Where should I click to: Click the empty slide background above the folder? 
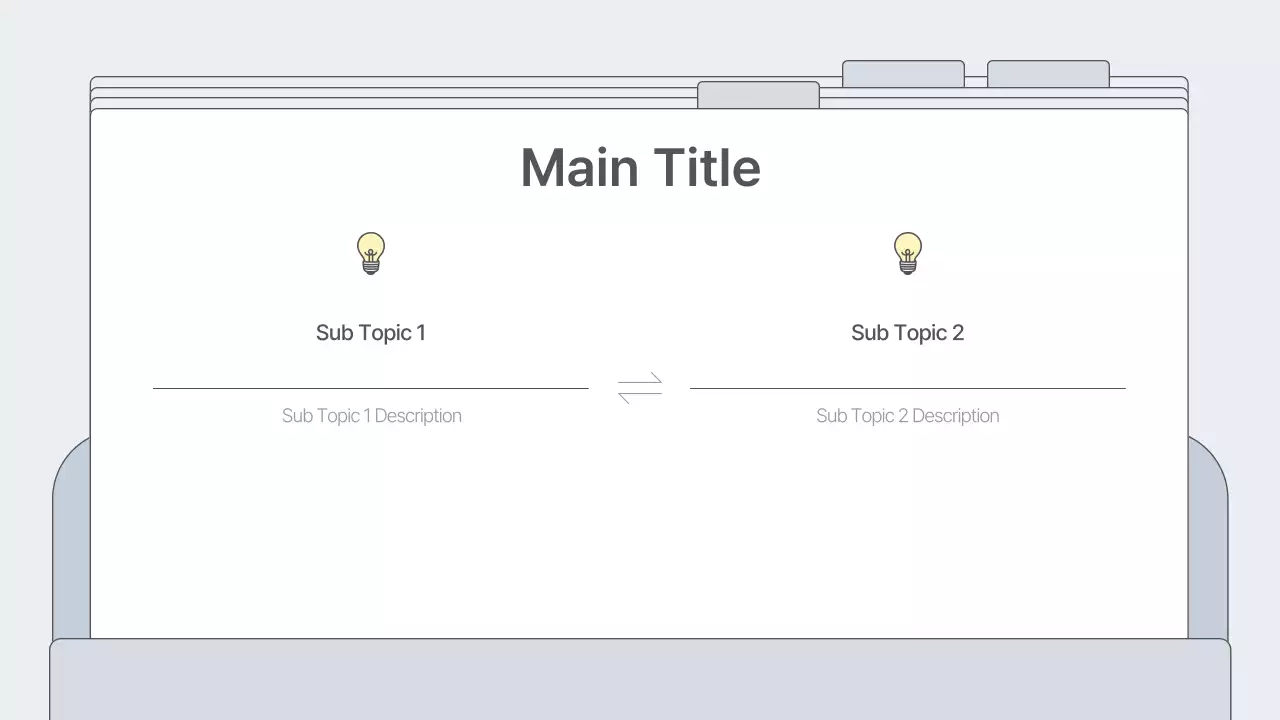tap(400, 35)
